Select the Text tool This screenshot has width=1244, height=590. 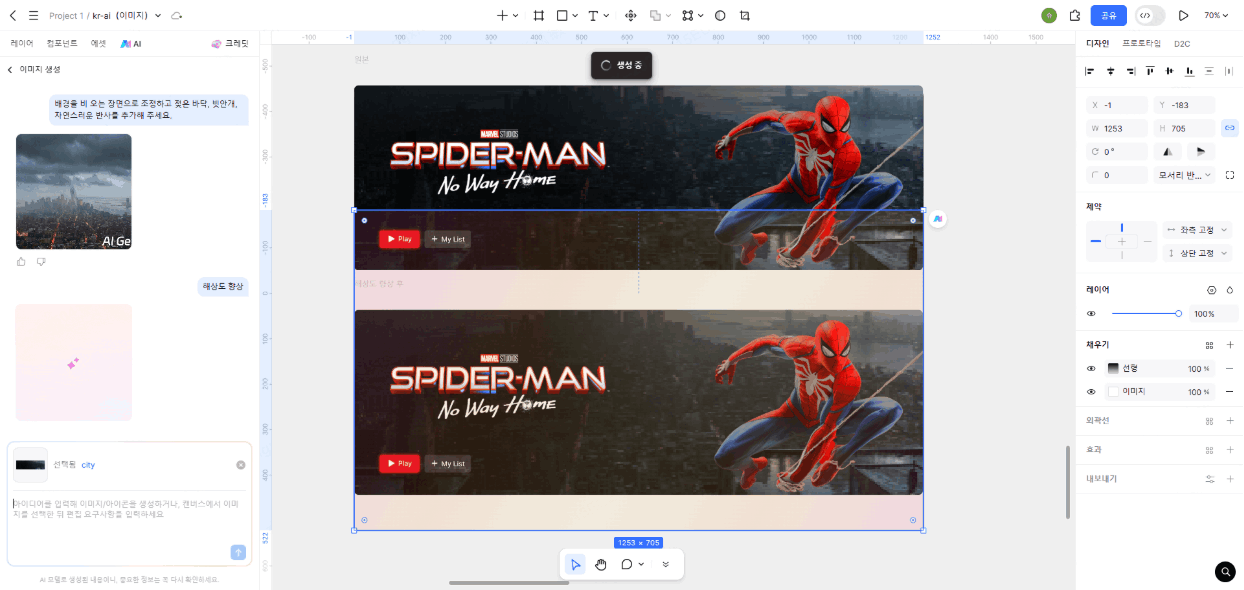click(593, 15)
